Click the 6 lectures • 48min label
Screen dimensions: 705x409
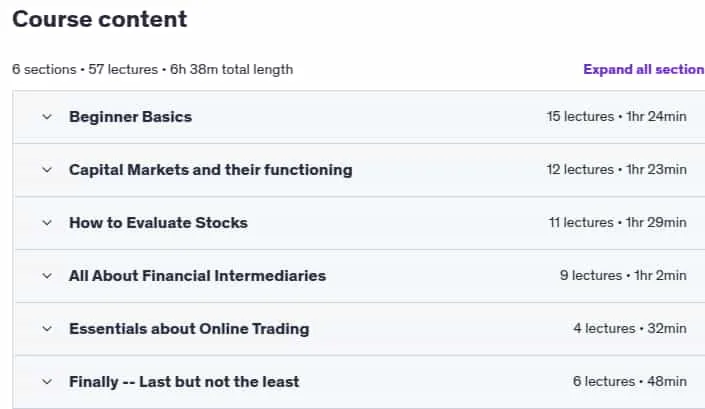click(629, 382)
